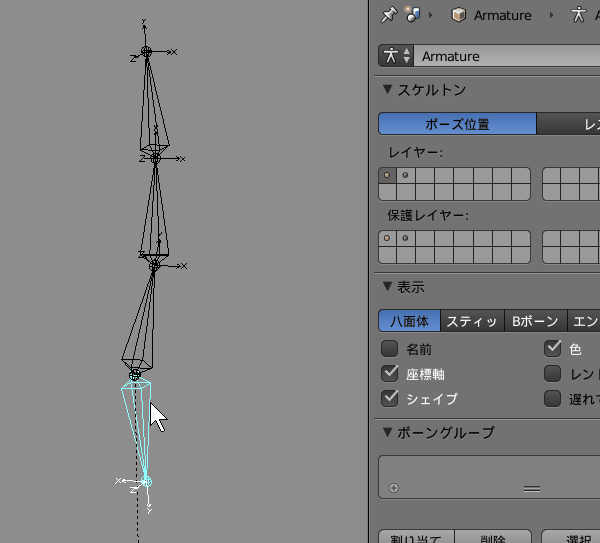
Task: Select the ポーズ位置 button
Action: pos(457,124)
